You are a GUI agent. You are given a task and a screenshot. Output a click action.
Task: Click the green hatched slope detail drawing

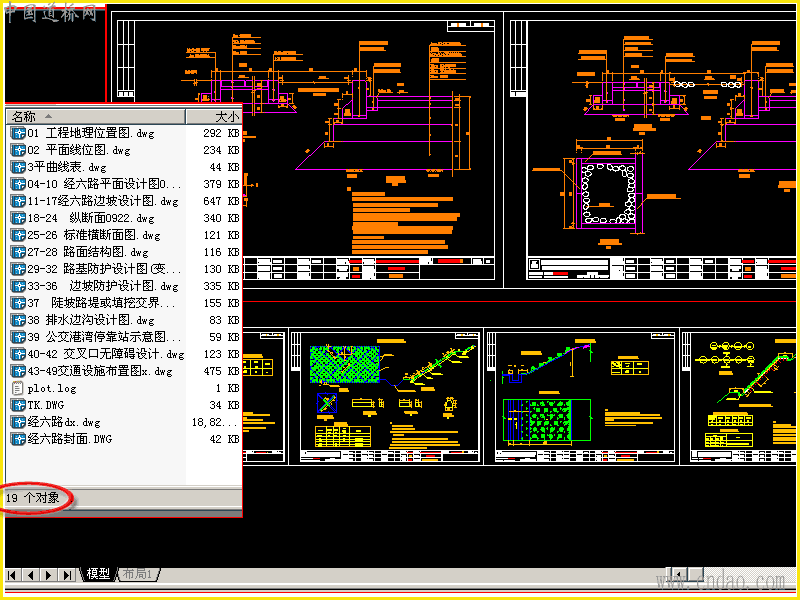point(344,364)
